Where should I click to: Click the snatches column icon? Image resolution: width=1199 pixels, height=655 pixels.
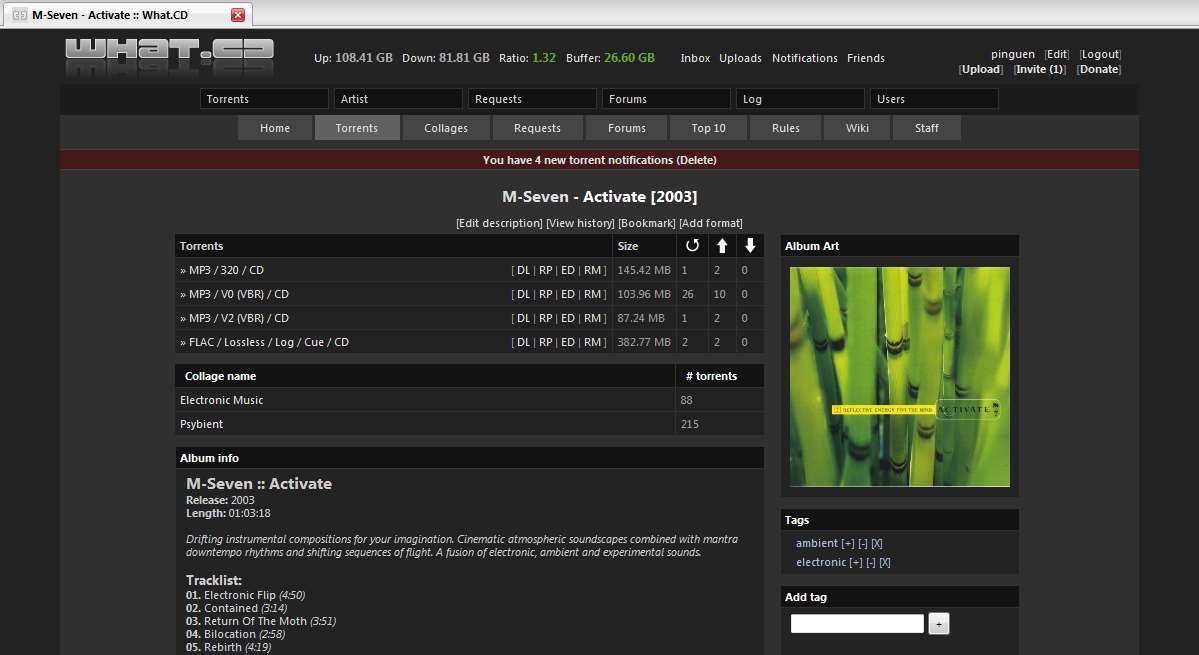click(x=692, y=245)
